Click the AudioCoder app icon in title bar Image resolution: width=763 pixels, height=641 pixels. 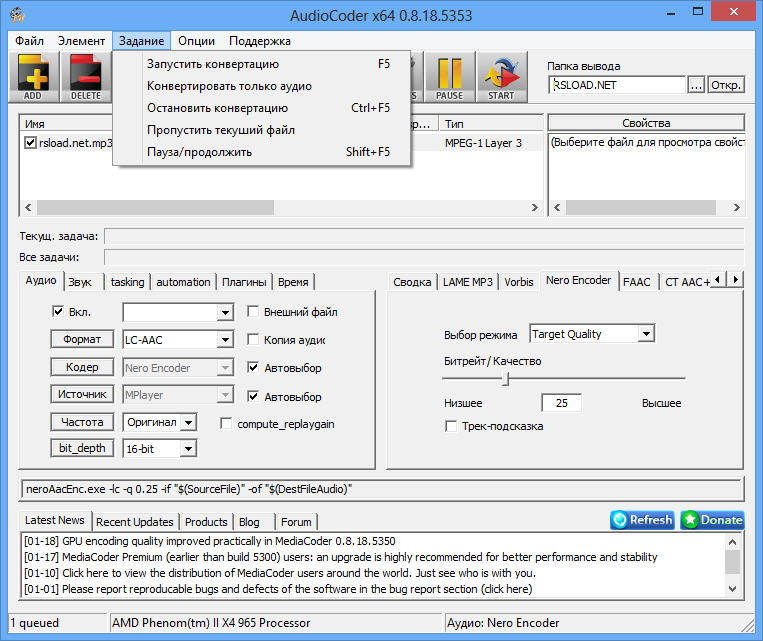(17, 15)
